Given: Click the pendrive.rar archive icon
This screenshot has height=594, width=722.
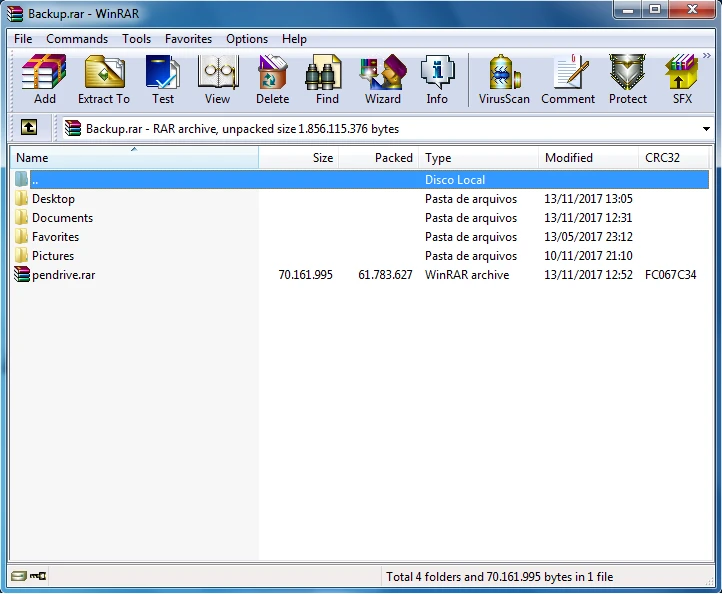Looking at the screenshot, I should click(x=22, y=274).
